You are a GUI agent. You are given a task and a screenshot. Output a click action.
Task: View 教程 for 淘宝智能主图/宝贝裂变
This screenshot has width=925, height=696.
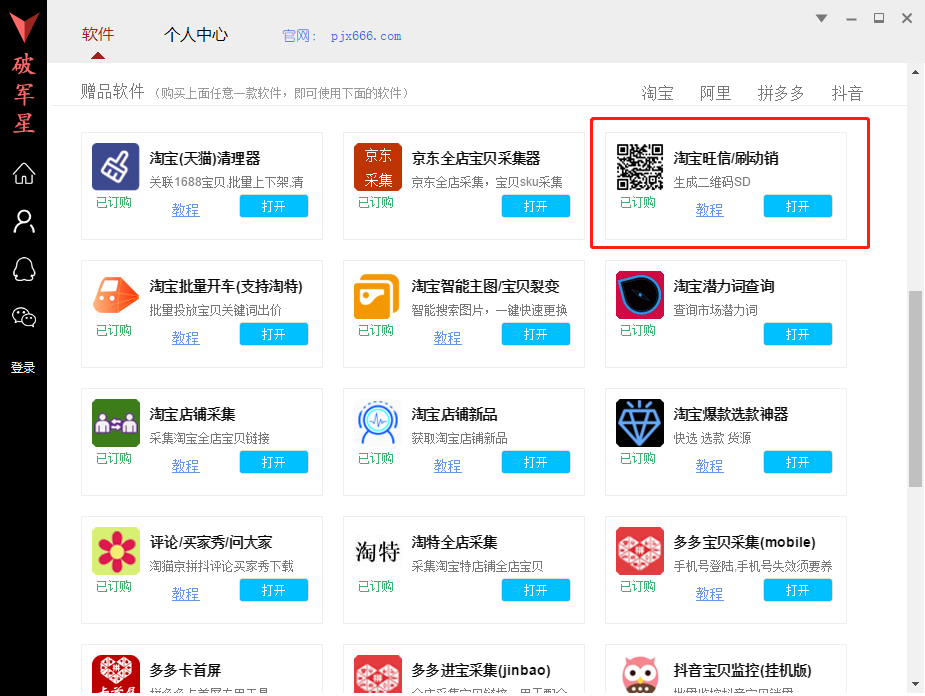[x=447, y=338]
